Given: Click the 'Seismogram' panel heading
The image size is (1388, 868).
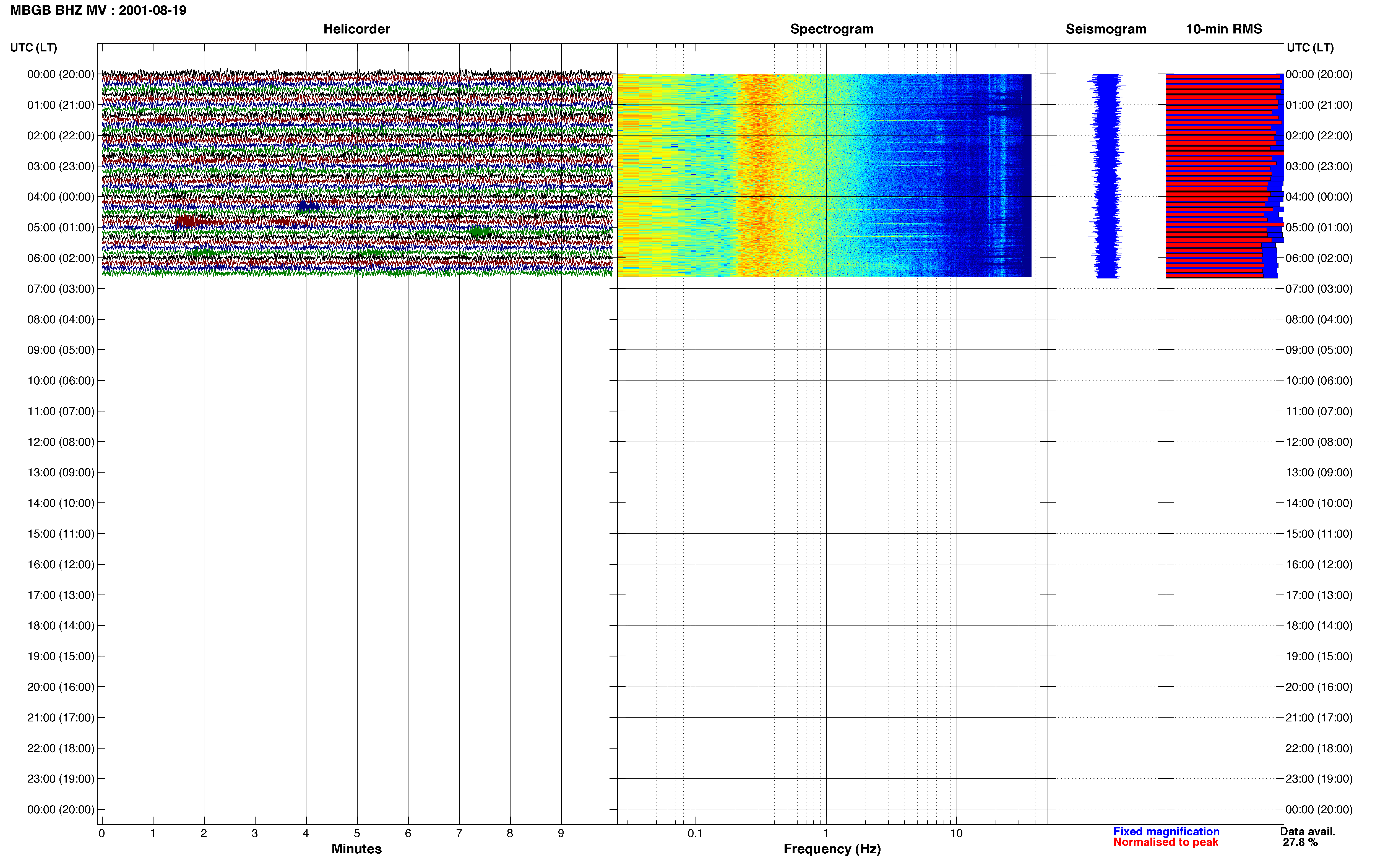Looking at the screenshot, I should pyautogui.click(x=1106, y=29).
